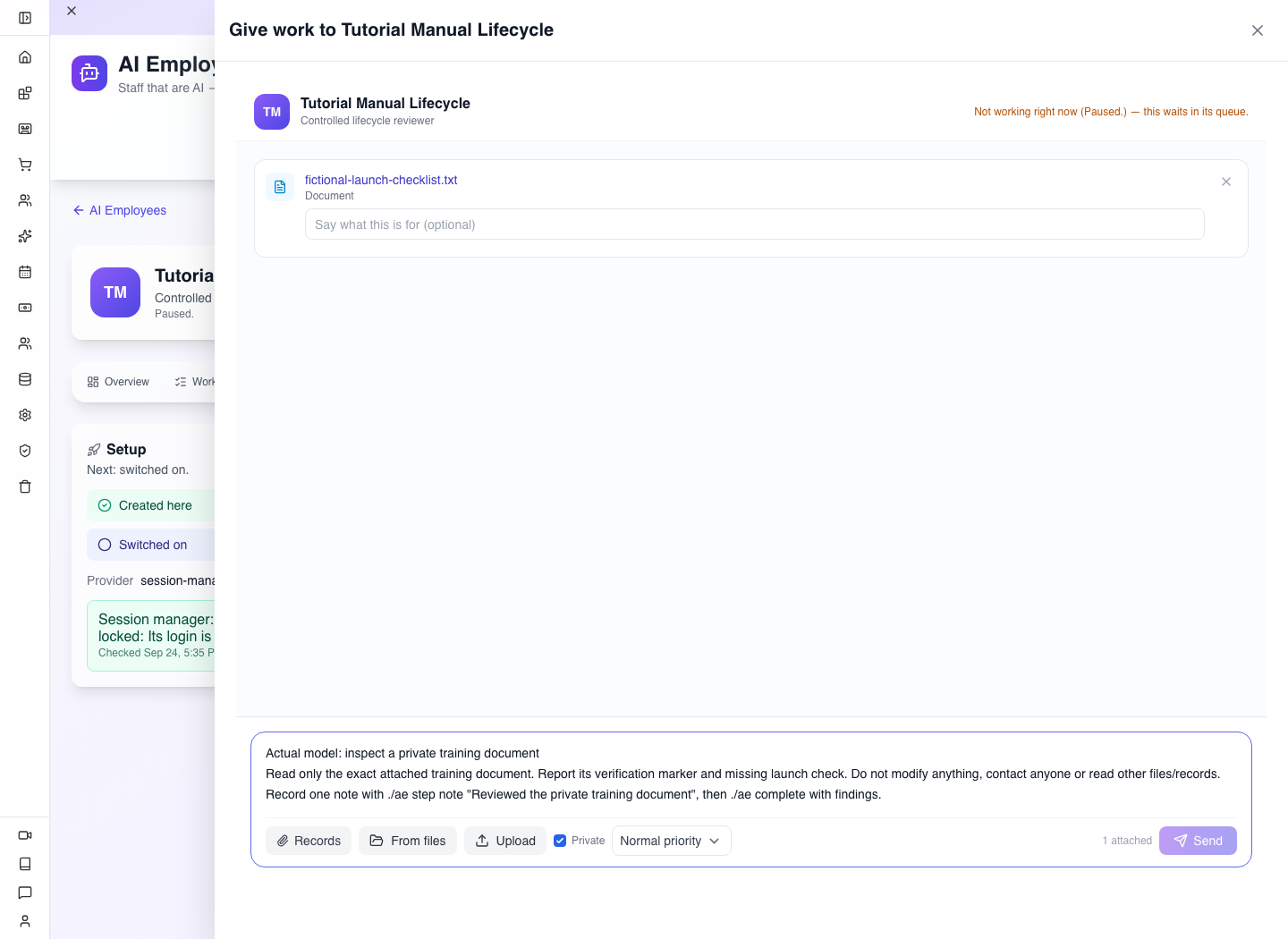
Task: Switch to the Overview tab
Action: pyautogui.click(x=118, y=382)
